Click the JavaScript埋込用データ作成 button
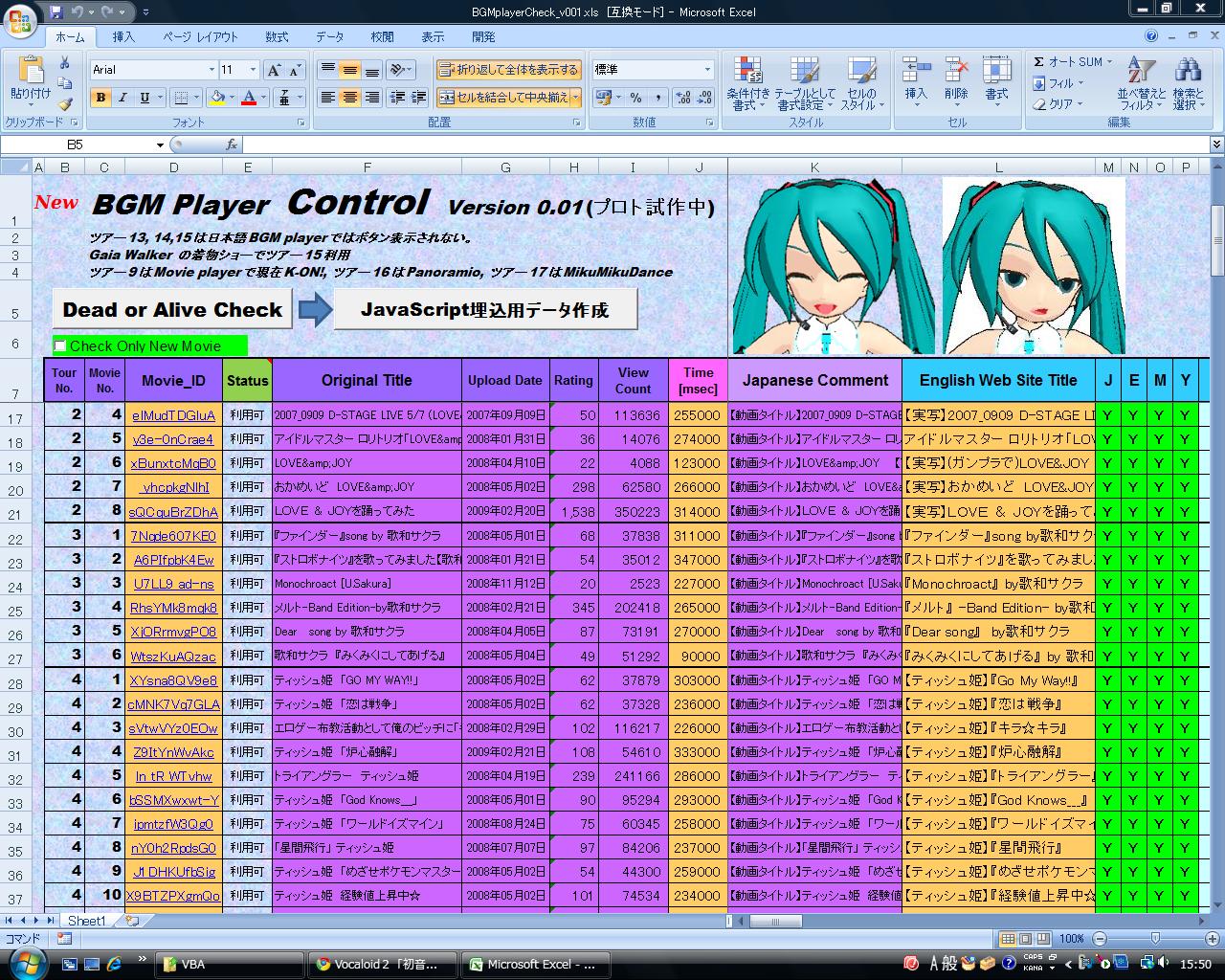1225x980 pixels. click(x=485, y=309)
